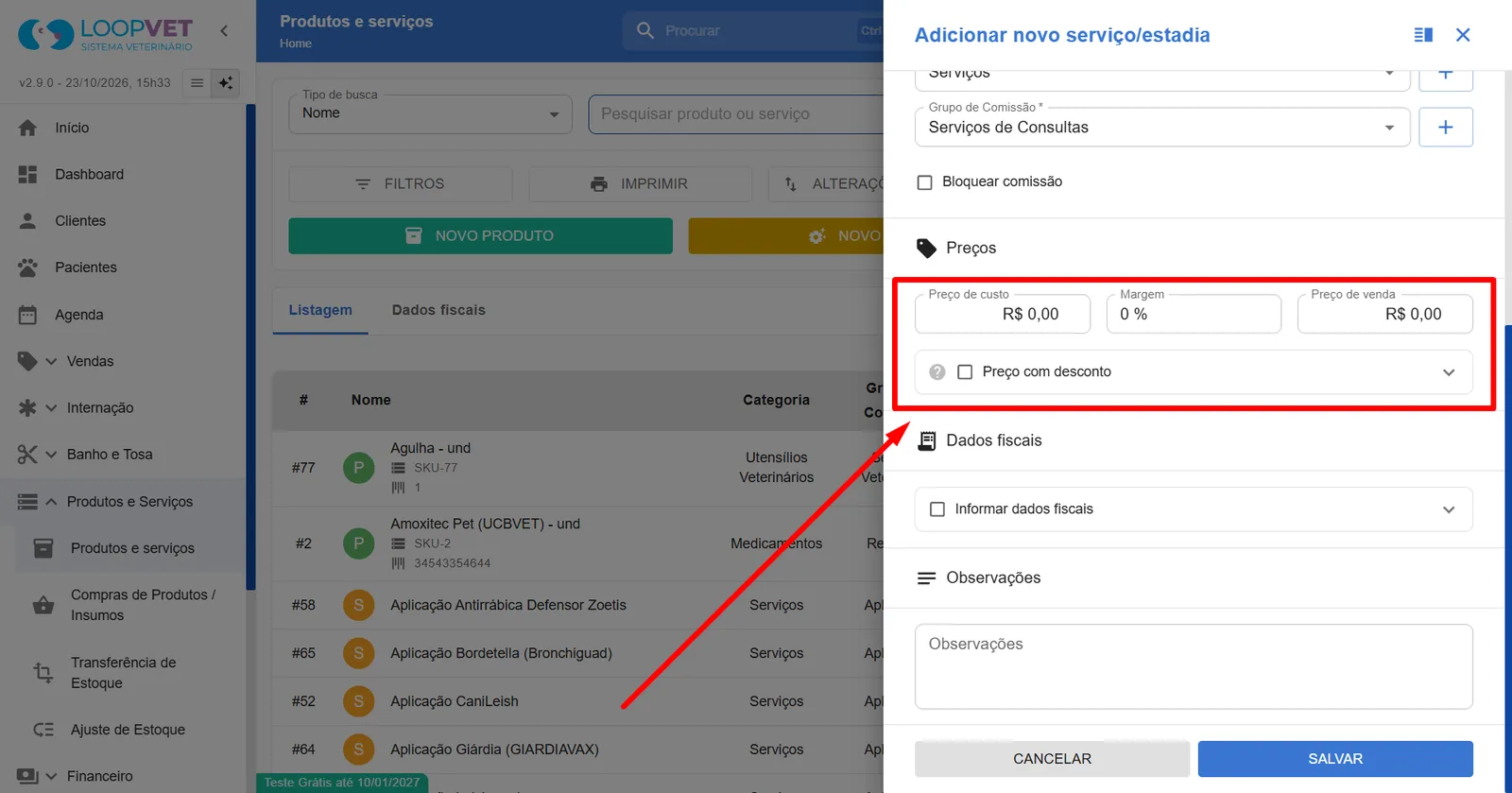This screenshot has height=793, width=1512.
Task: Click the Margem percentage field
Action: click(x=1194, y=314)
